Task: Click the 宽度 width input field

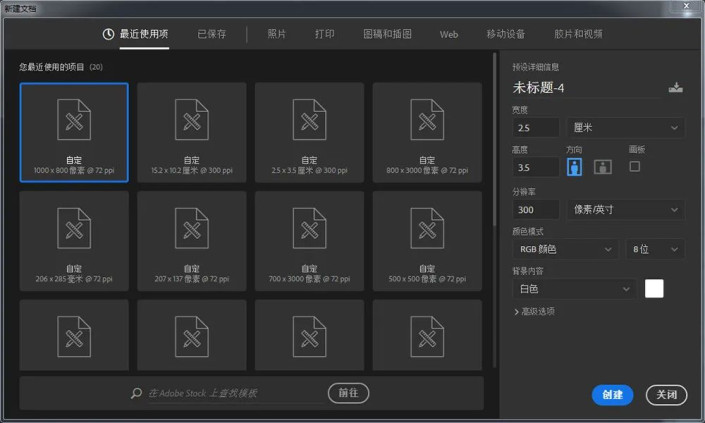Action: 536,128
